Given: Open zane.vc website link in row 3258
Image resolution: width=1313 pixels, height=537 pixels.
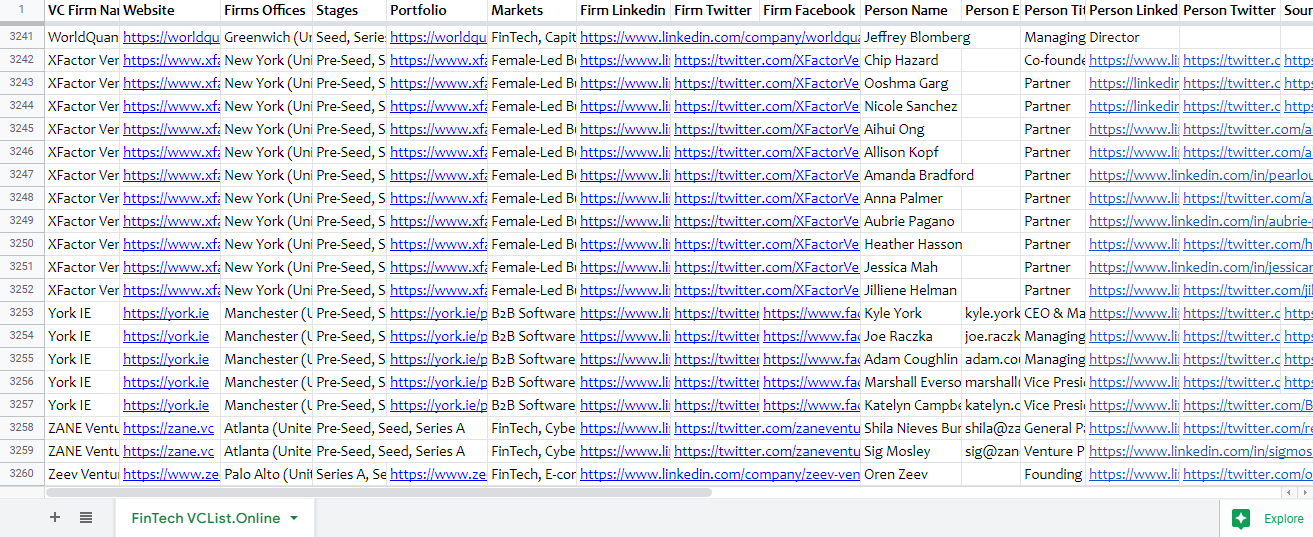Looking at the screenshot, I should tap(168, 428).
